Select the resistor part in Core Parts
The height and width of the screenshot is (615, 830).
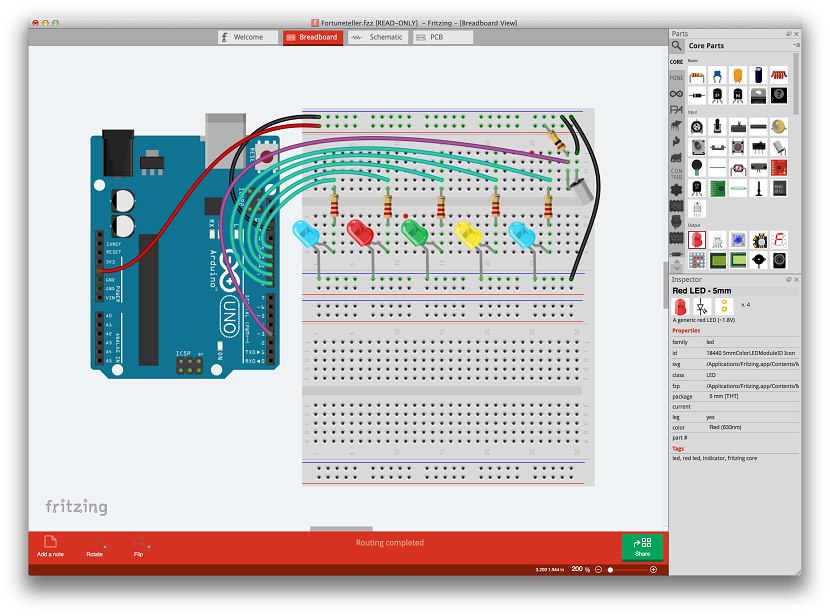coord(697,76)
